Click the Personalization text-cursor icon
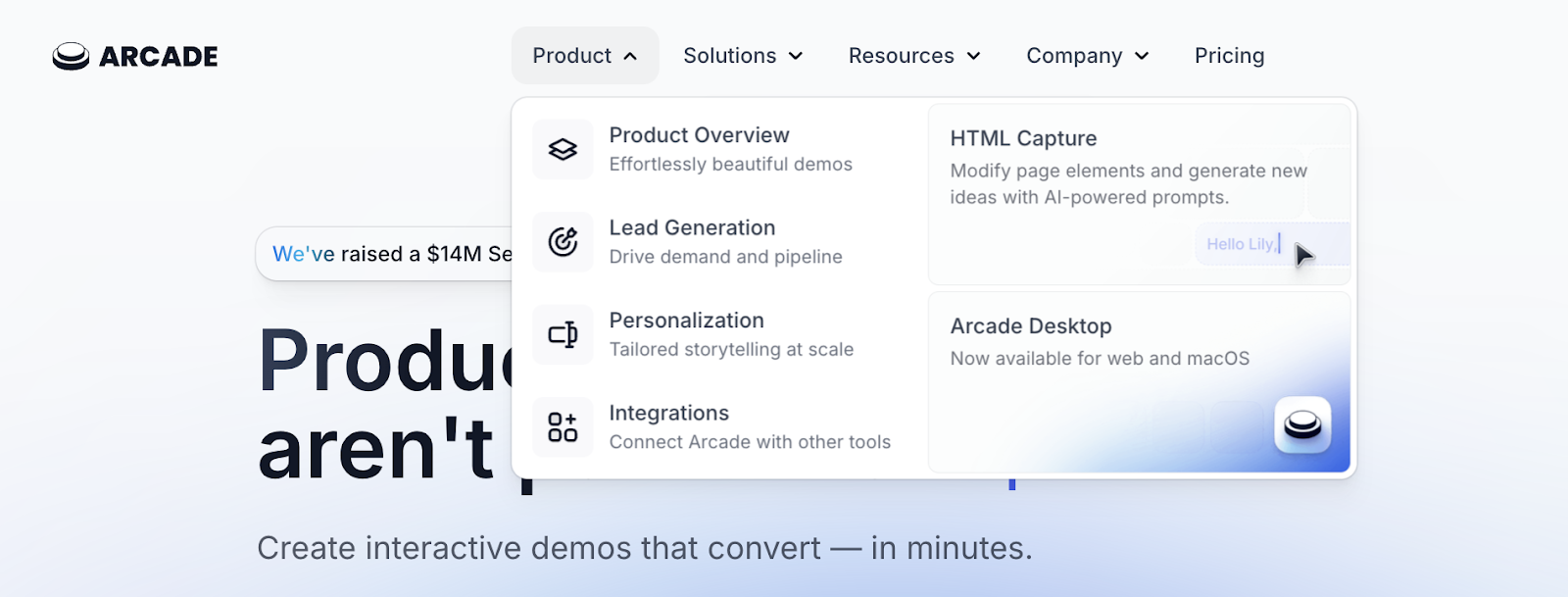1568x597 pixels. 563,334
